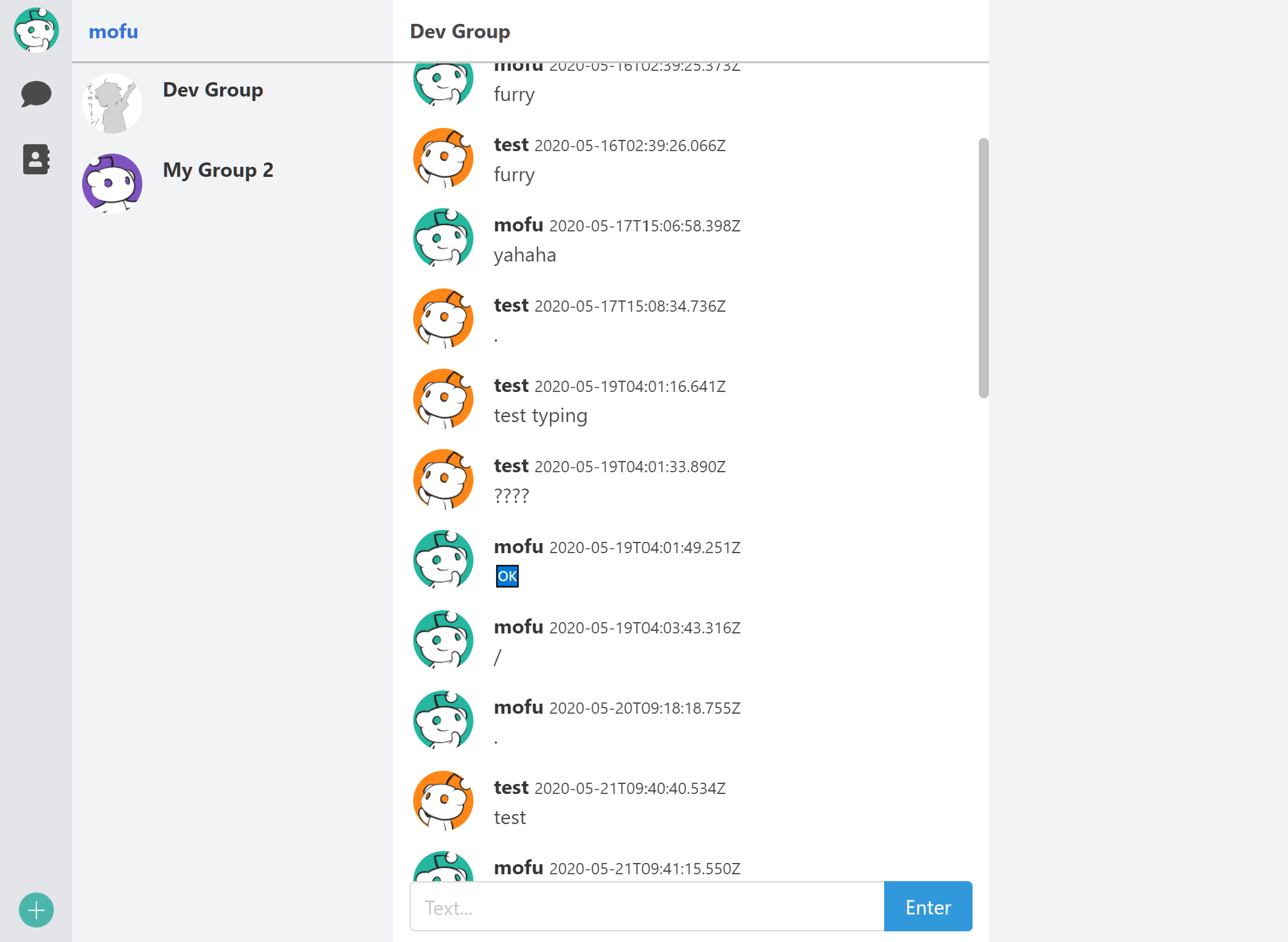
Task: Click mofu profile avatar in top-left corner
Action: pyautogui.click(x=36, y=30)
